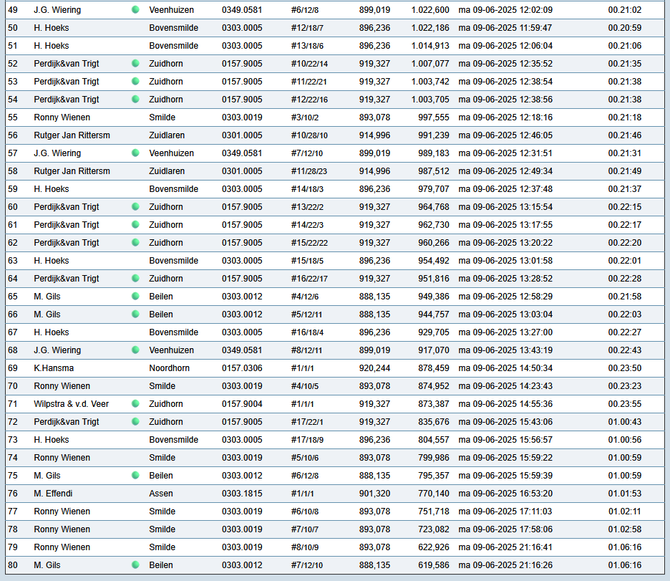The image size is (670, 581).
Task: Click the green dot in row 68
Action: click(x=135, y=350)
